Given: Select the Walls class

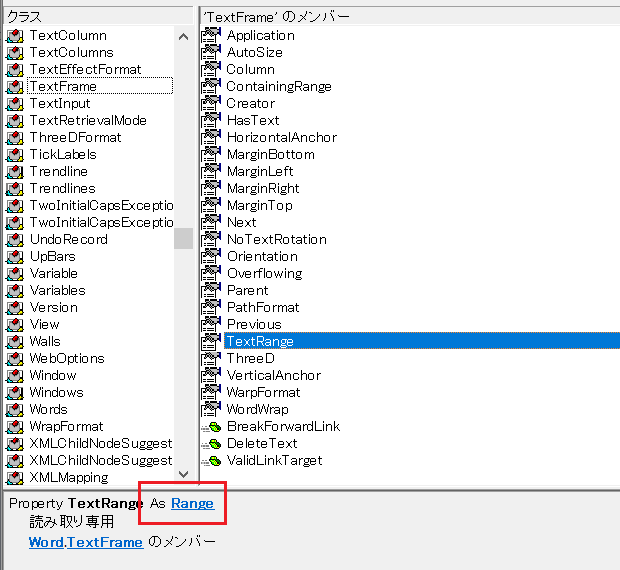Looking at the screenshot, I should [x=45, y=342].
